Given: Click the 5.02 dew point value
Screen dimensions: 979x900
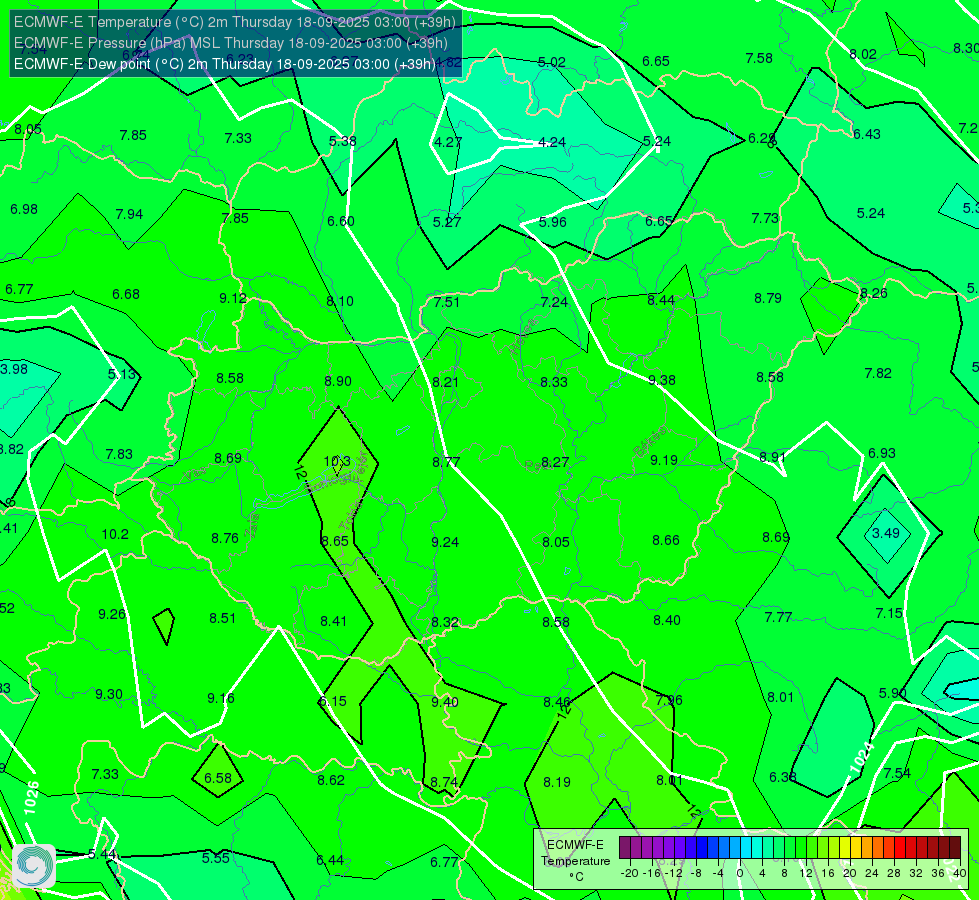Looking at the screenshot, I should tap(551, 62).
